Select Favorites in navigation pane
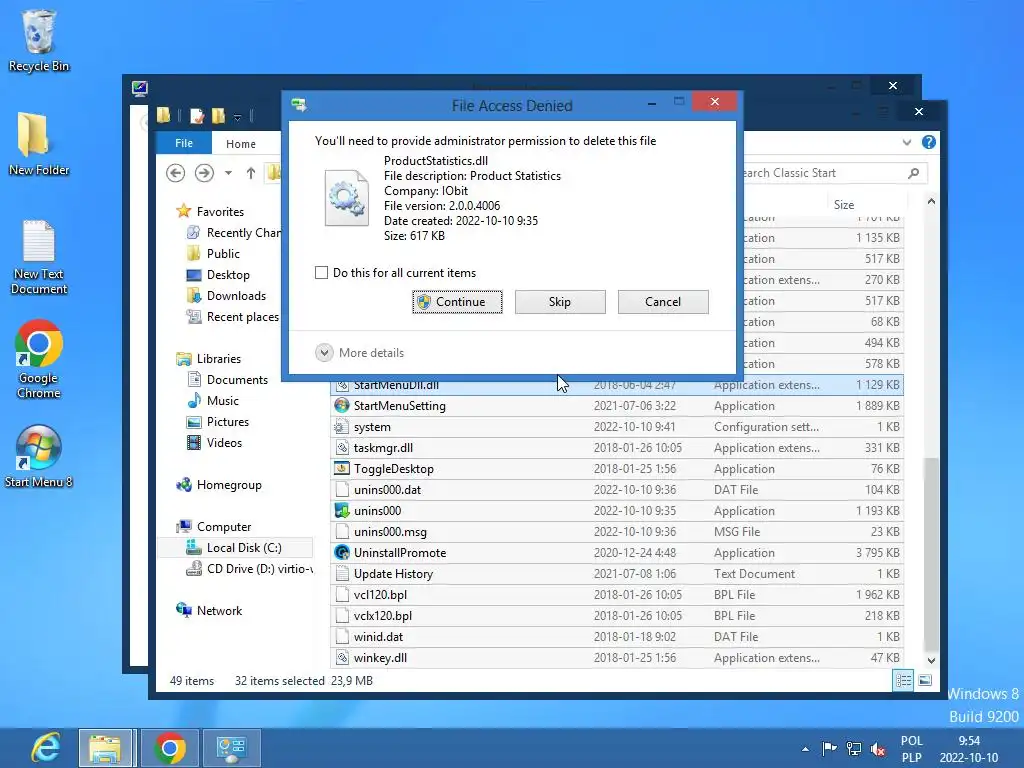 coord(220,212)
